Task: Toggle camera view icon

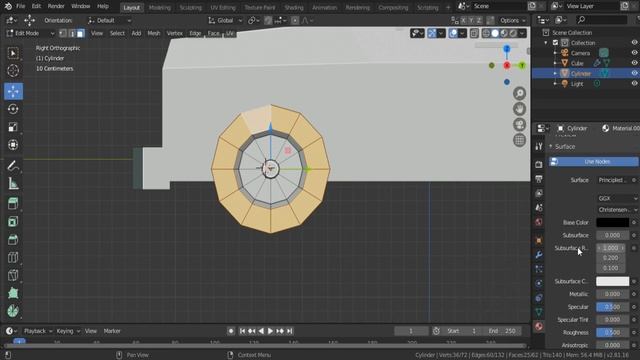Action: [x=519, y=124]
